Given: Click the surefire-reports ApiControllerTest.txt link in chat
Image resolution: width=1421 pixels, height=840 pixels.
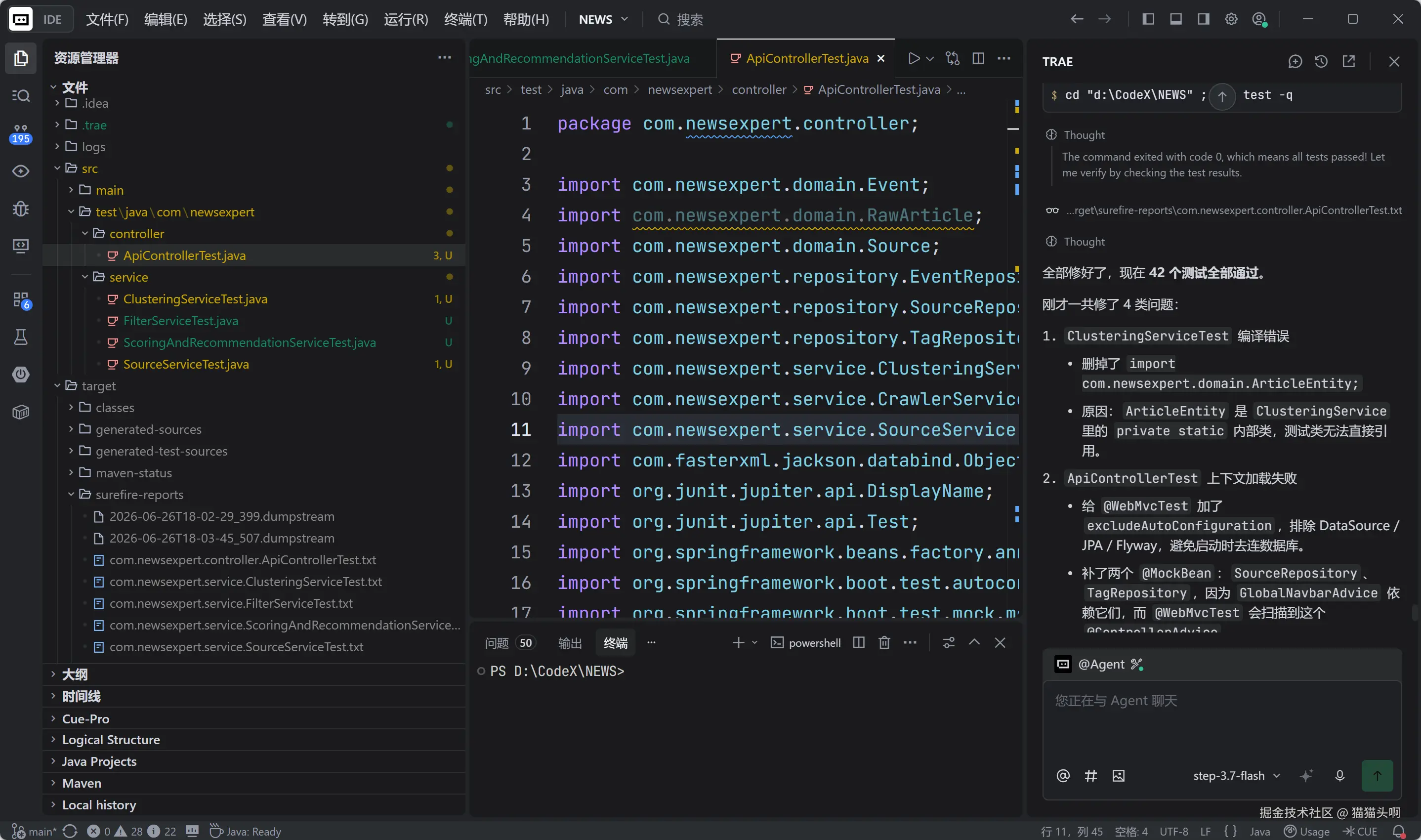Looking at the screenshot, I should pyautogui.click(x=1234, y=210).
